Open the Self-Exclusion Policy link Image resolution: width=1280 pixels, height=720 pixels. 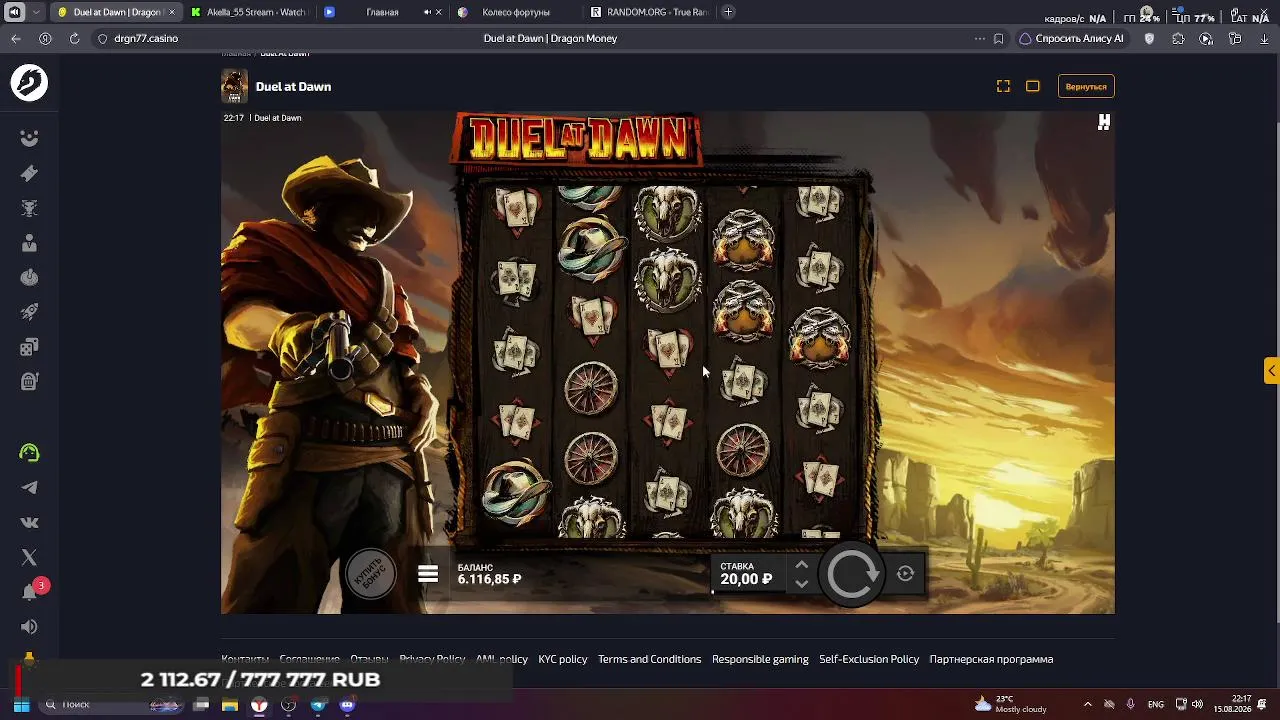point(869,659)
